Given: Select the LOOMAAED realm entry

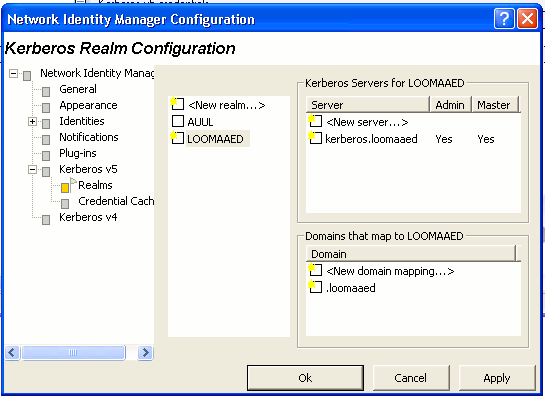Looking at the screenshot, I should click(218, 139).
